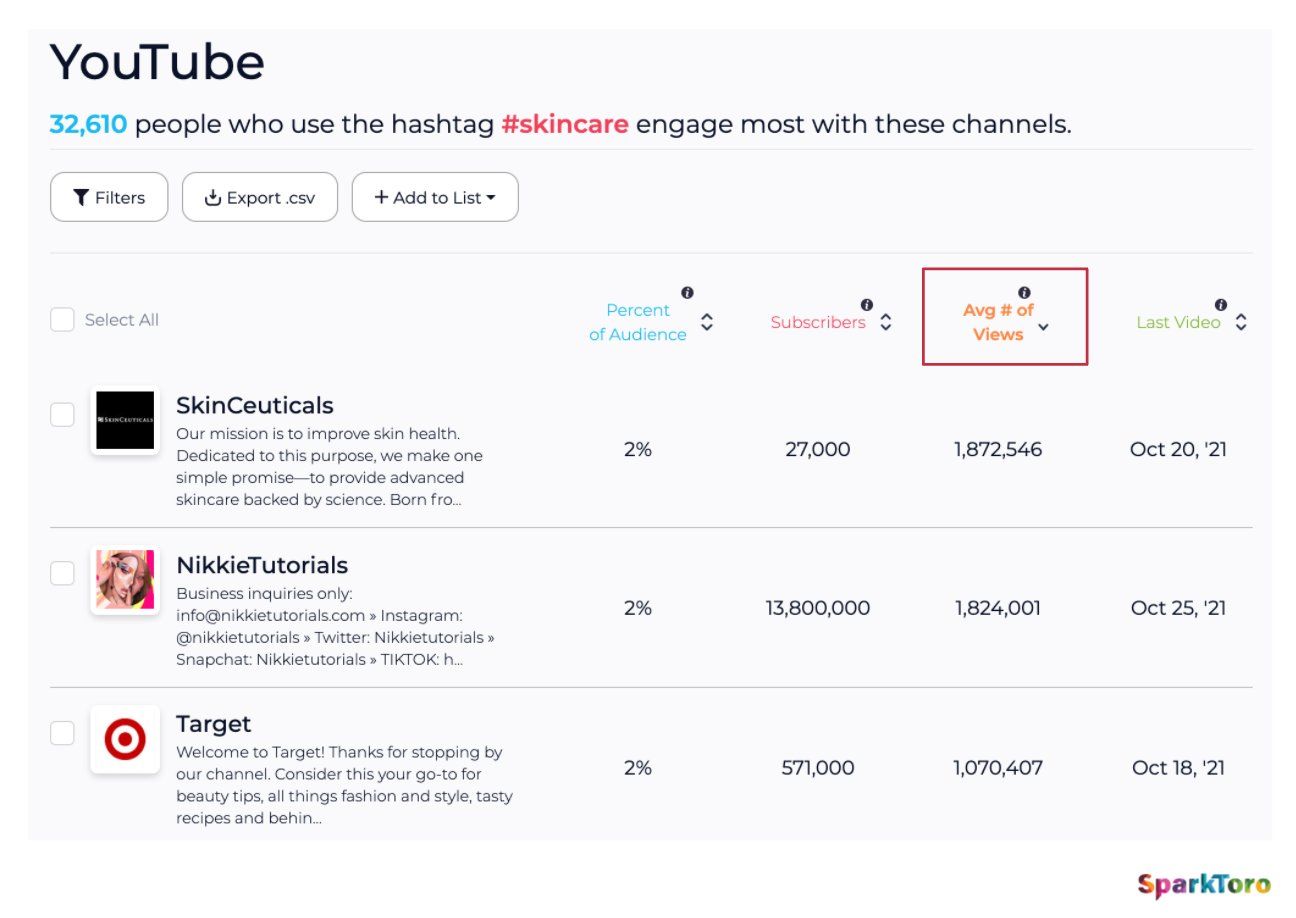The image size is (1296, 918).
Task: Open the NikkieTutorials profile picture
Action: 125,580
